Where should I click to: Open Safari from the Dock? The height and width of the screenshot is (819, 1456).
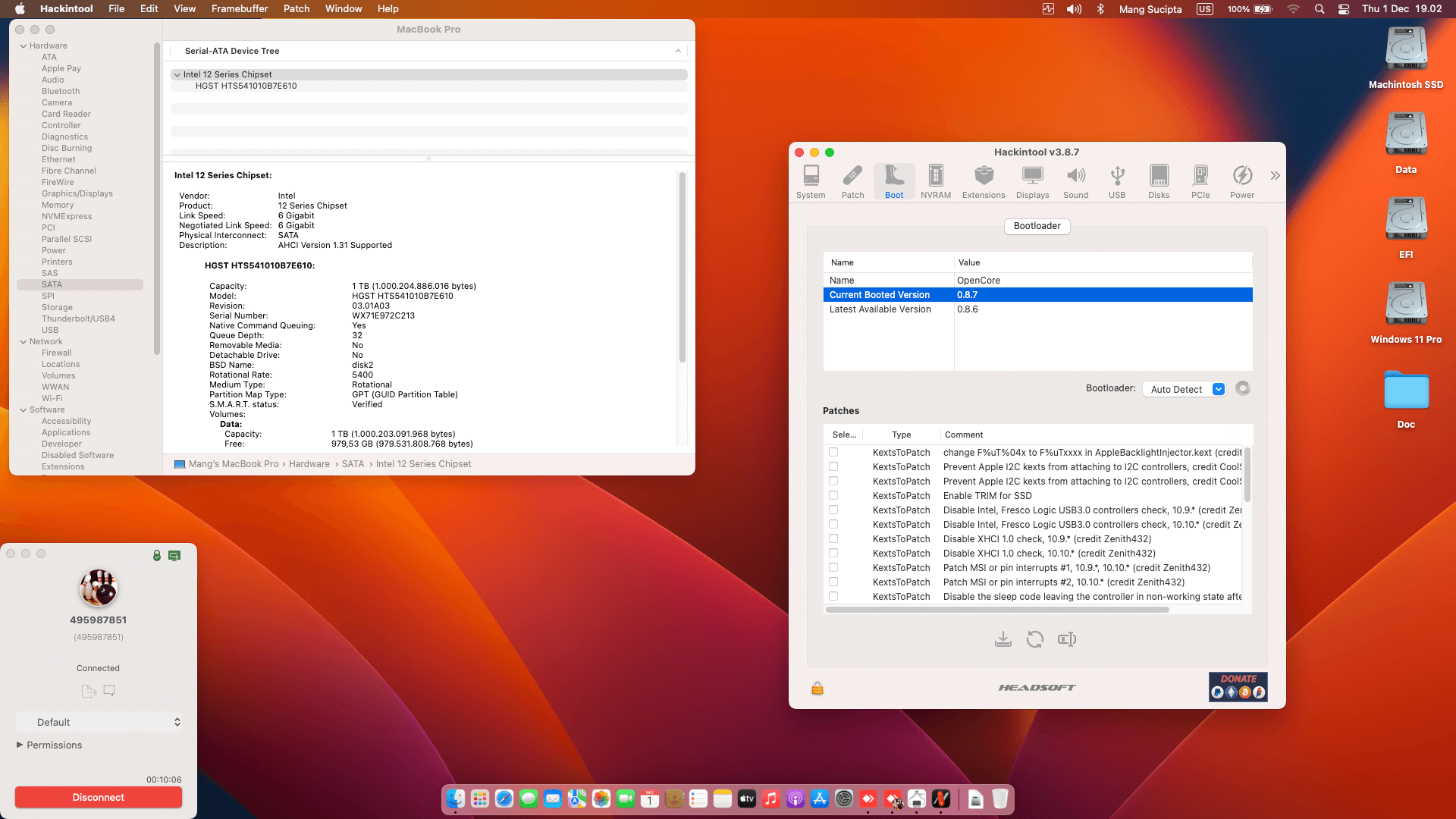pos(504,799)
